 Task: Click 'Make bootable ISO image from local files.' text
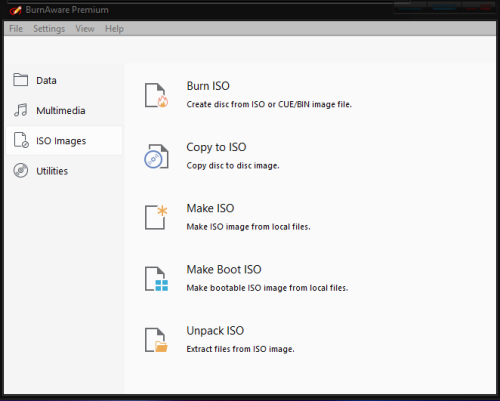[267, 288]
